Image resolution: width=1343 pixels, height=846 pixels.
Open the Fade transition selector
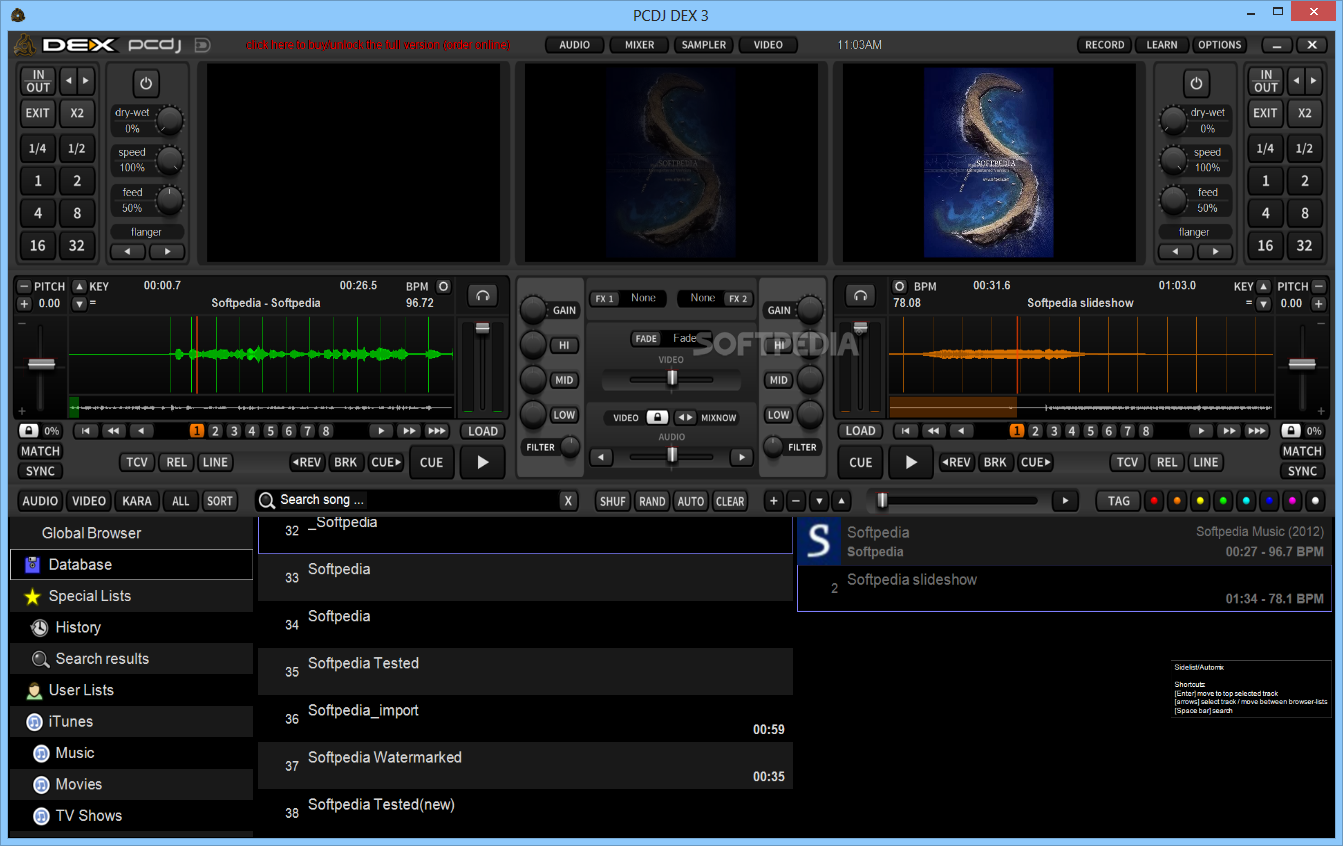coord(671,338)
